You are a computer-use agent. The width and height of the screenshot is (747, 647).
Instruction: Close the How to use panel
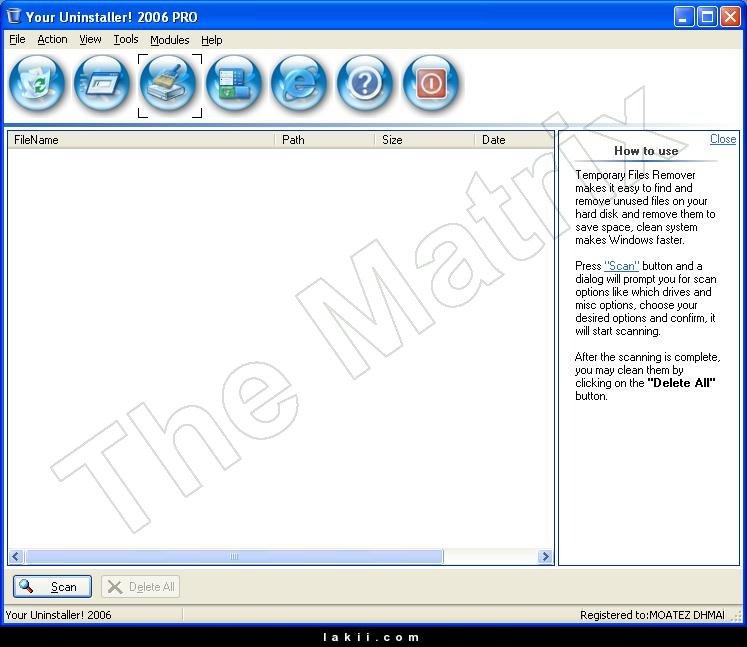(723, 139)
